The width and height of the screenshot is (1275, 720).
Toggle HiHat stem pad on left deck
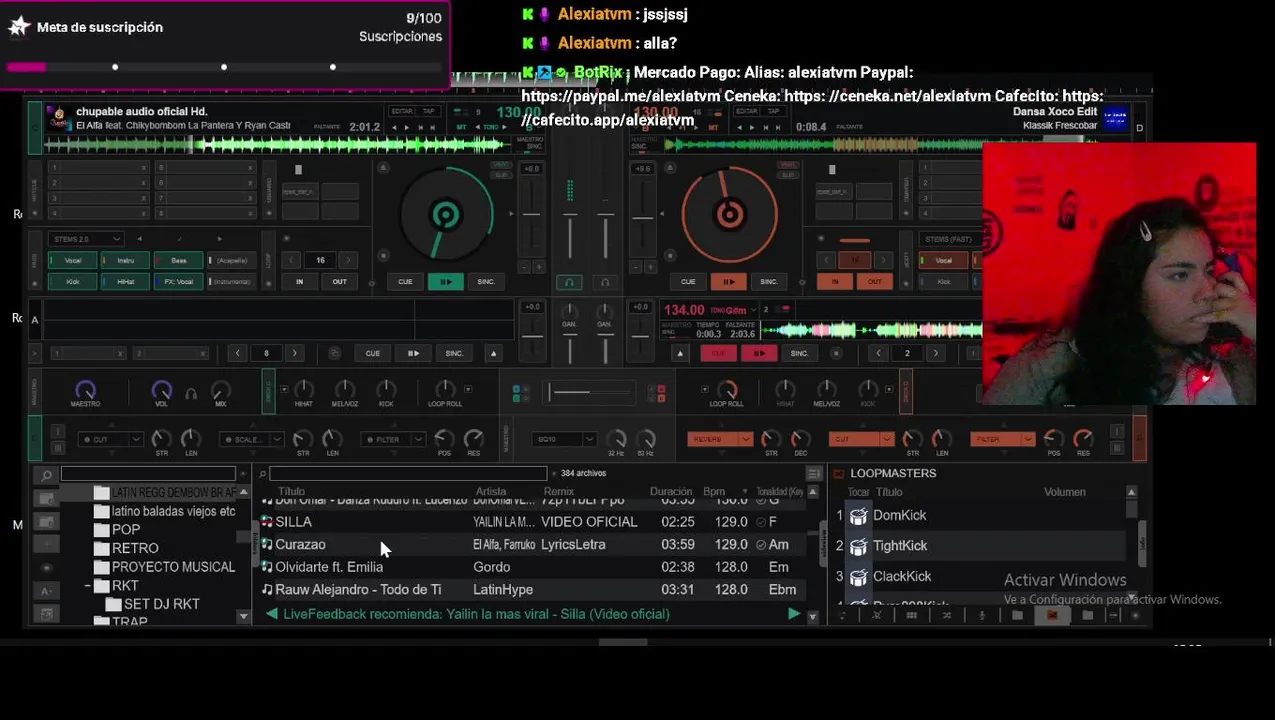point(125,282)
